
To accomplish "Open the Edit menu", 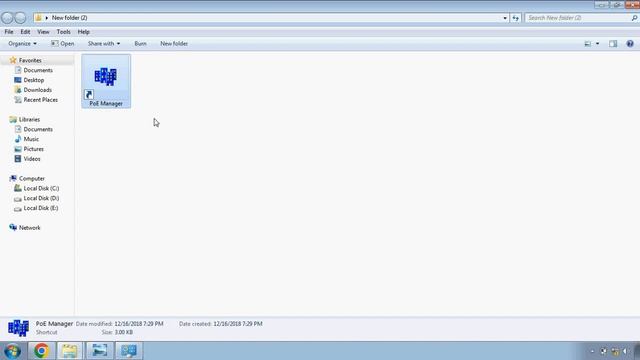I will pyautogui.click(x=25, y=32).
